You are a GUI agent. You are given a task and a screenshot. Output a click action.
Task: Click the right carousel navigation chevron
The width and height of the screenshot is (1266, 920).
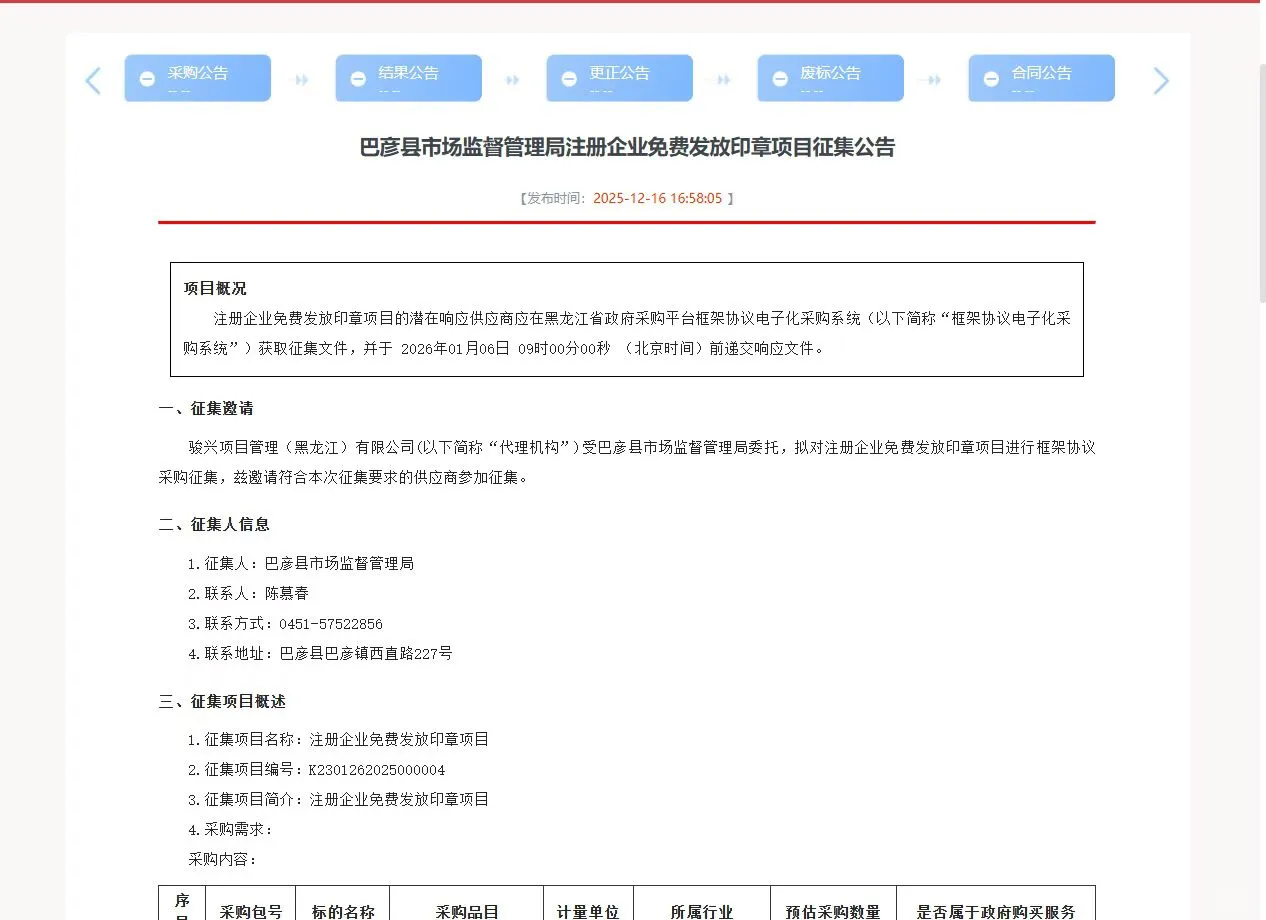coord(1160,80)
